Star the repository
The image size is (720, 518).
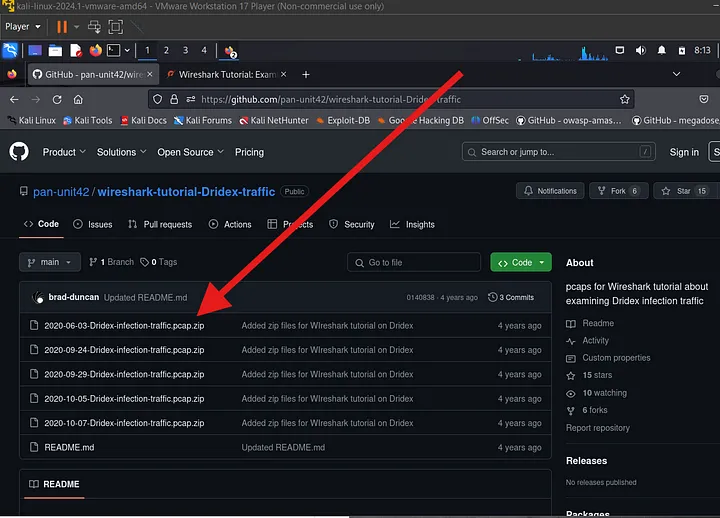click(x=684, y=191)
